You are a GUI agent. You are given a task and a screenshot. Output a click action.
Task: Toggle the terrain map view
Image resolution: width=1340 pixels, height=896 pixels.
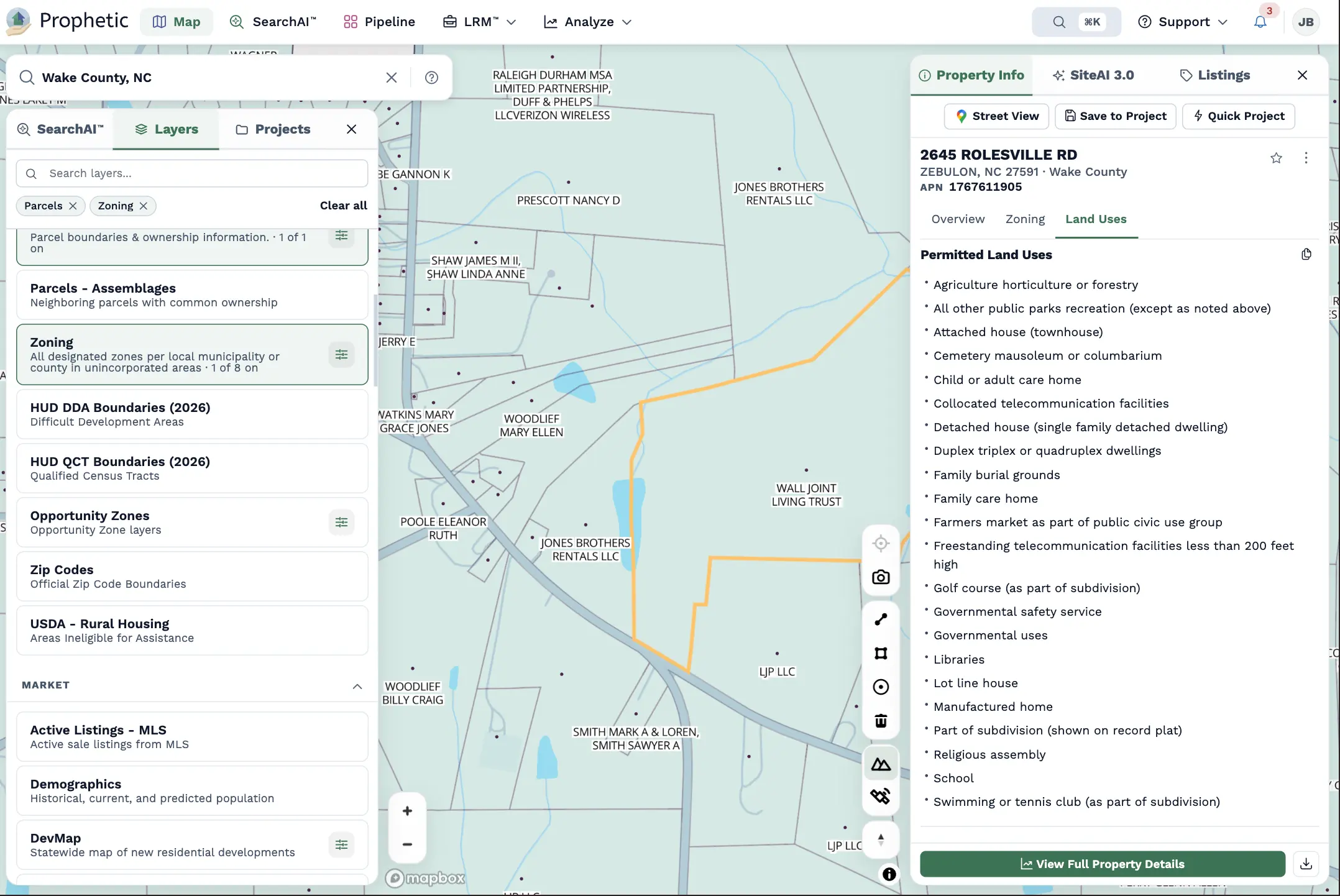coord(881,764)
